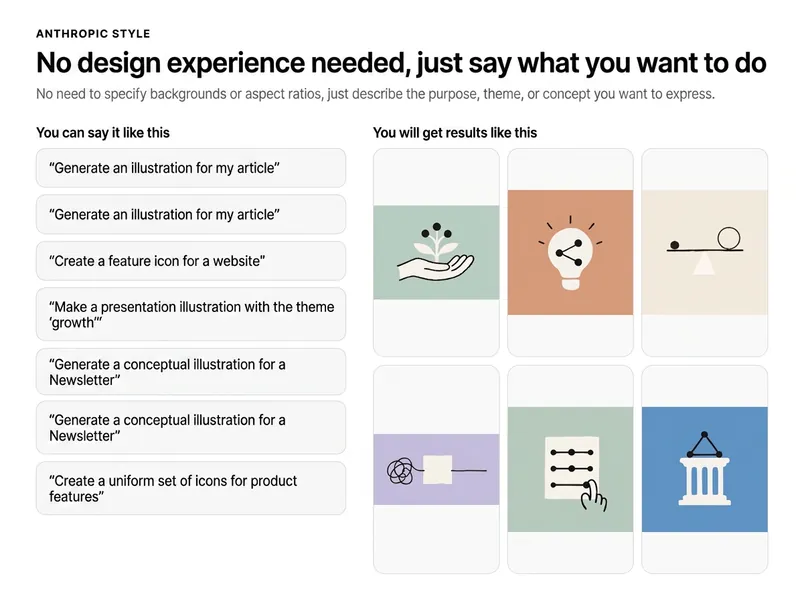Screen dimensions: 800x600
Task: Select the lightbulb with share symbol icon
Action: point(570,253)
